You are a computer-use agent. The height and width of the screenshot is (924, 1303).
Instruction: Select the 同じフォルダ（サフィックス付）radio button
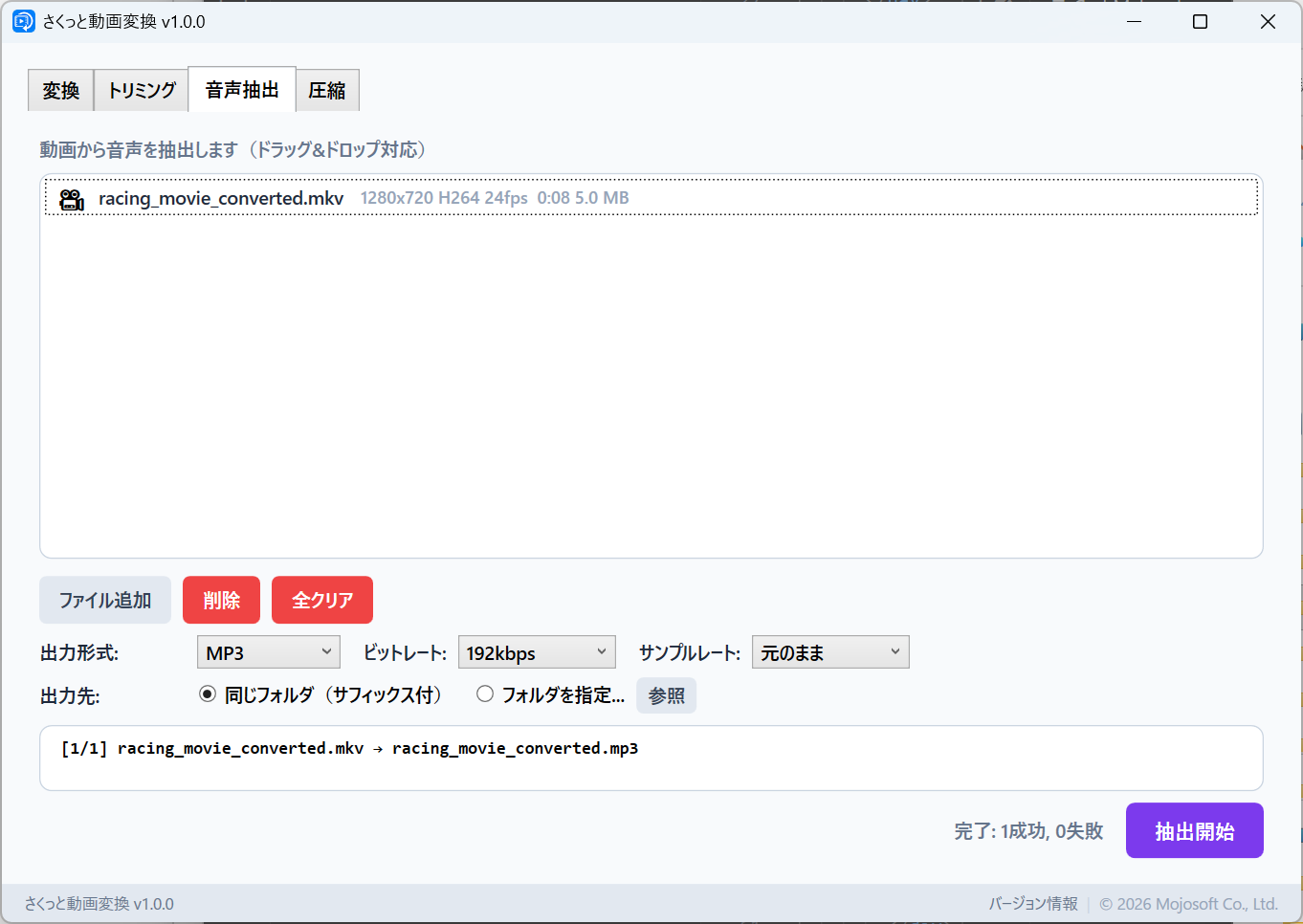pyautogui.click(x=208, y=695)
